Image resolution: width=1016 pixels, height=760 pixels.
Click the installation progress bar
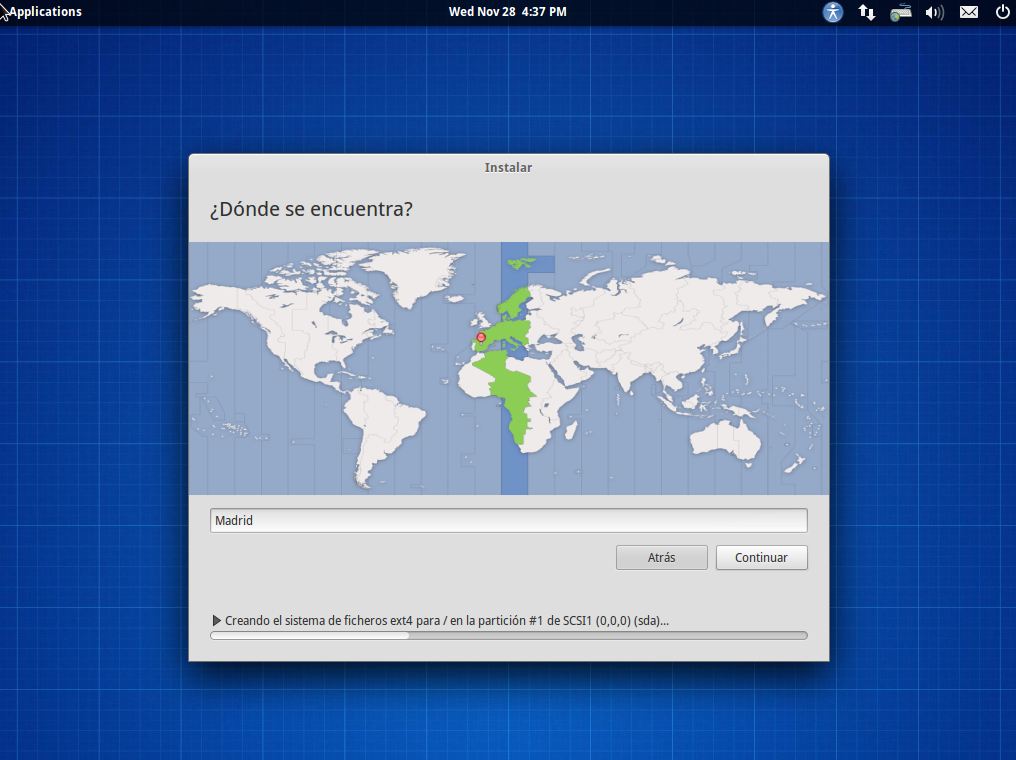[x=508, y=635]
